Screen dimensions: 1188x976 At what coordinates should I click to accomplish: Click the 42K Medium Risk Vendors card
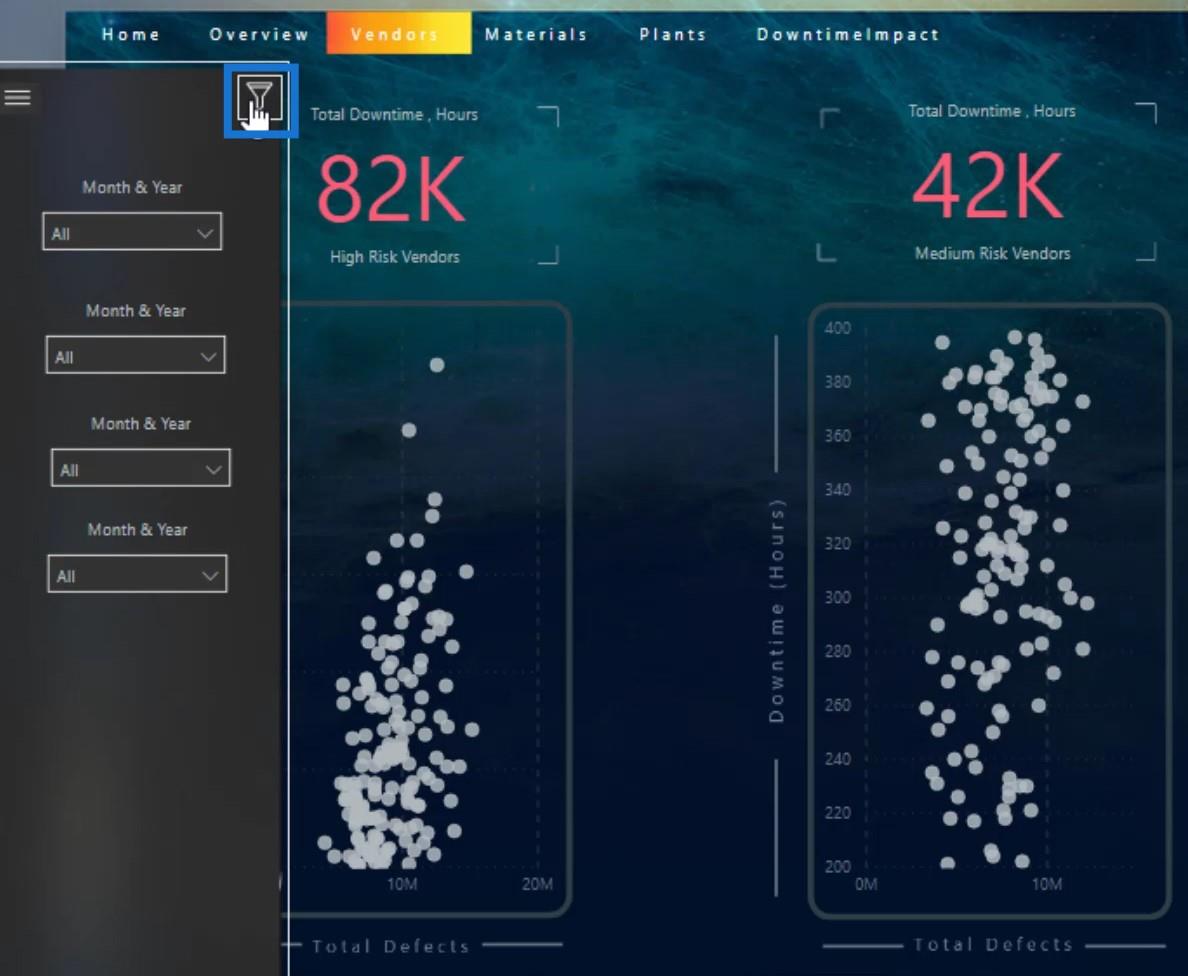pos(988,184)
